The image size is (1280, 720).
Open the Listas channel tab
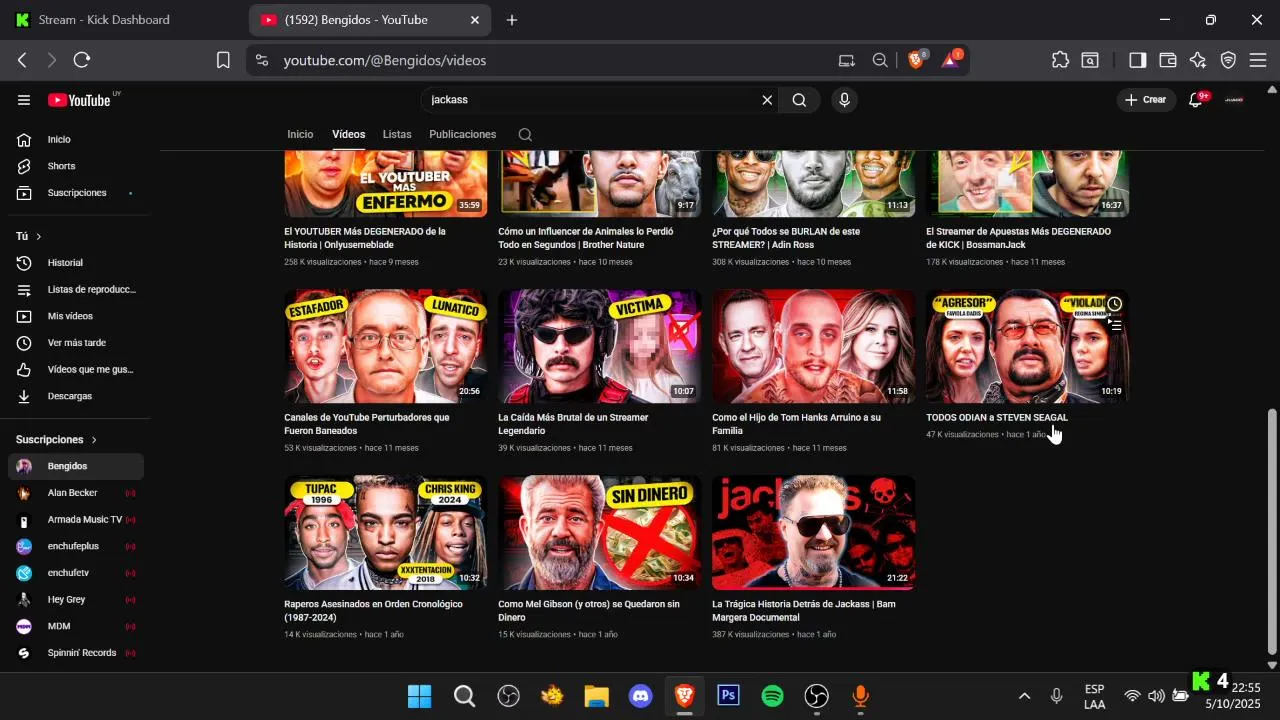tap(397, 134)
